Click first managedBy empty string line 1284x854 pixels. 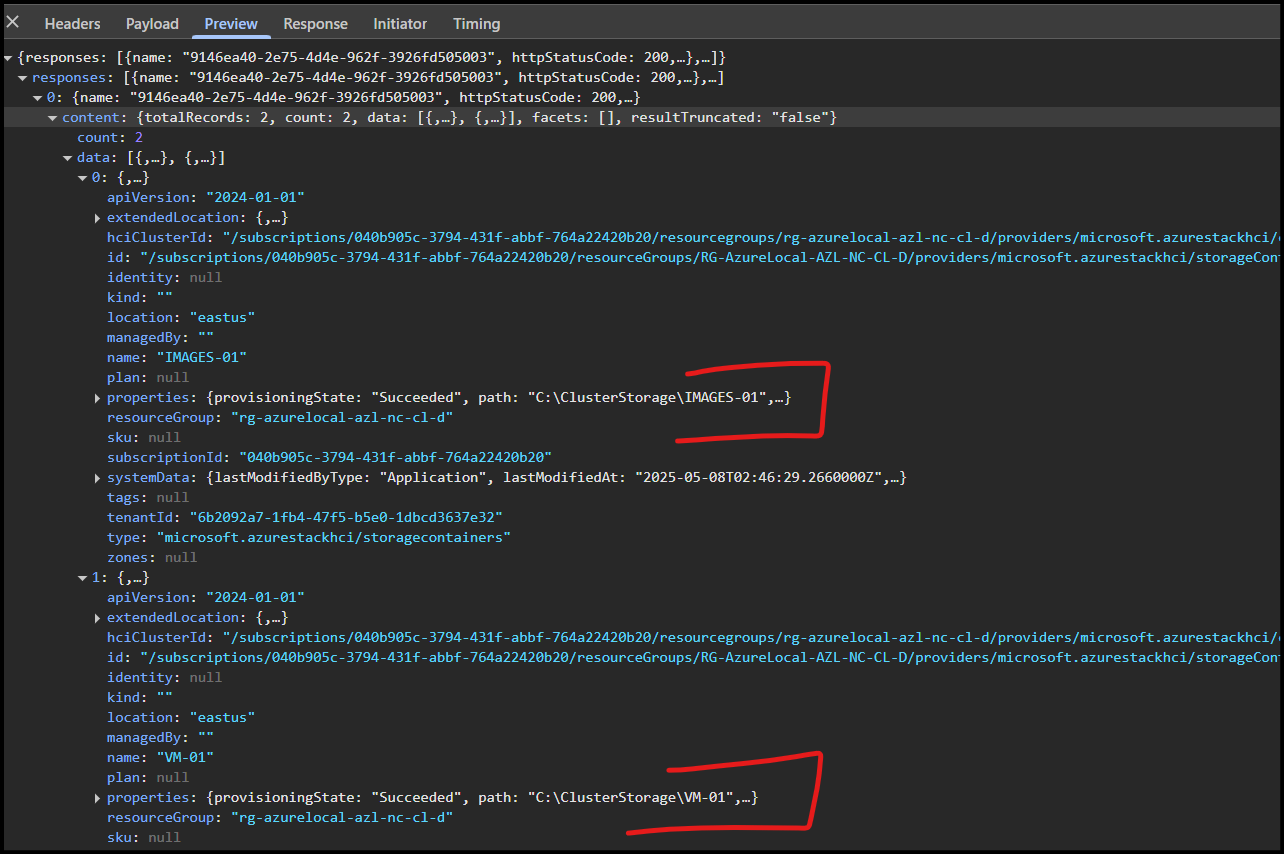coord(161,338)
